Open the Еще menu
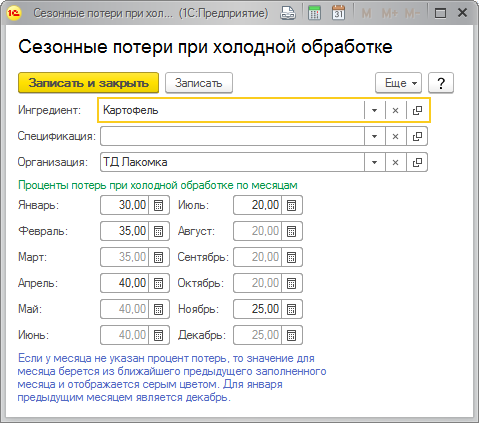 398,83
